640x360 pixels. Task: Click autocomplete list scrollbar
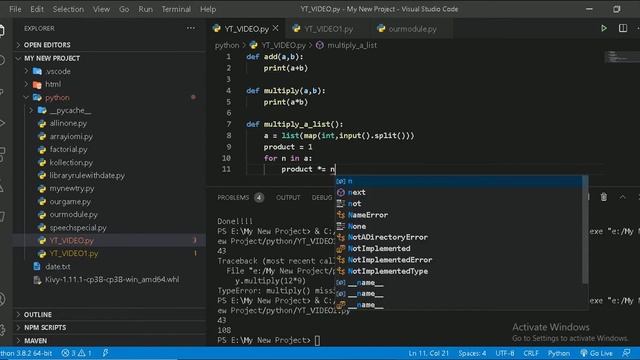pyautogui.click(x=585, y=230)
